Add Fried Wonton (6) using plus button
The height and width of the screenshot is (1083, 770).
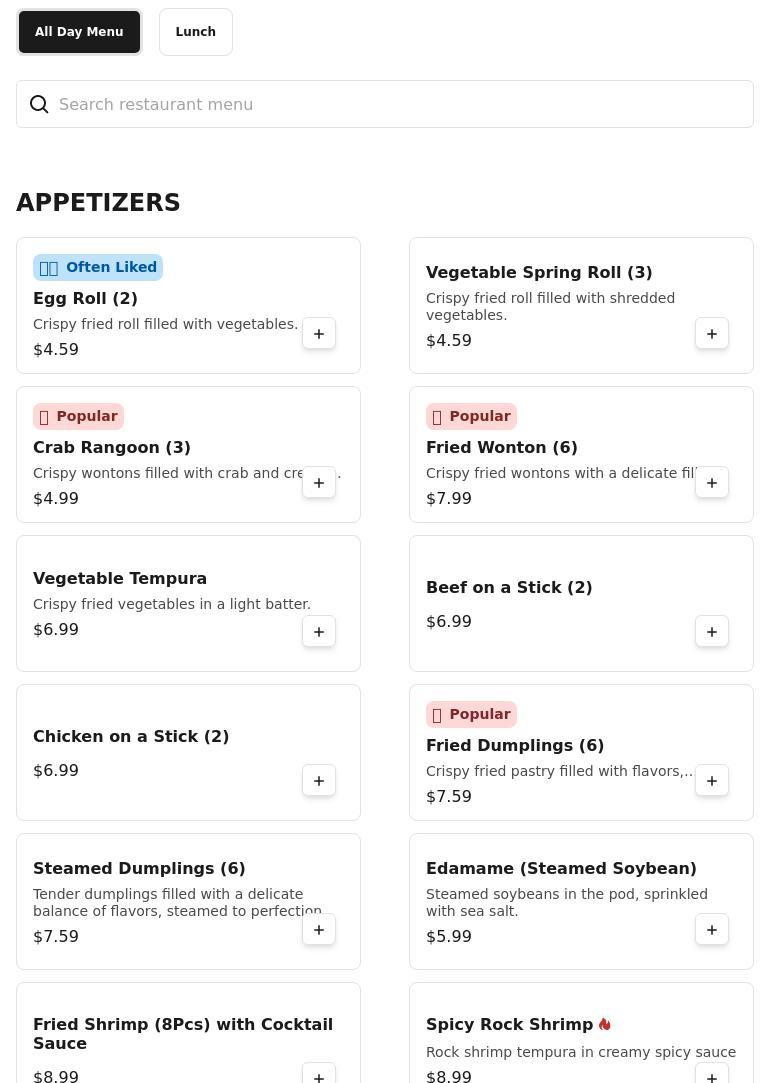click(x=711, y=483)
